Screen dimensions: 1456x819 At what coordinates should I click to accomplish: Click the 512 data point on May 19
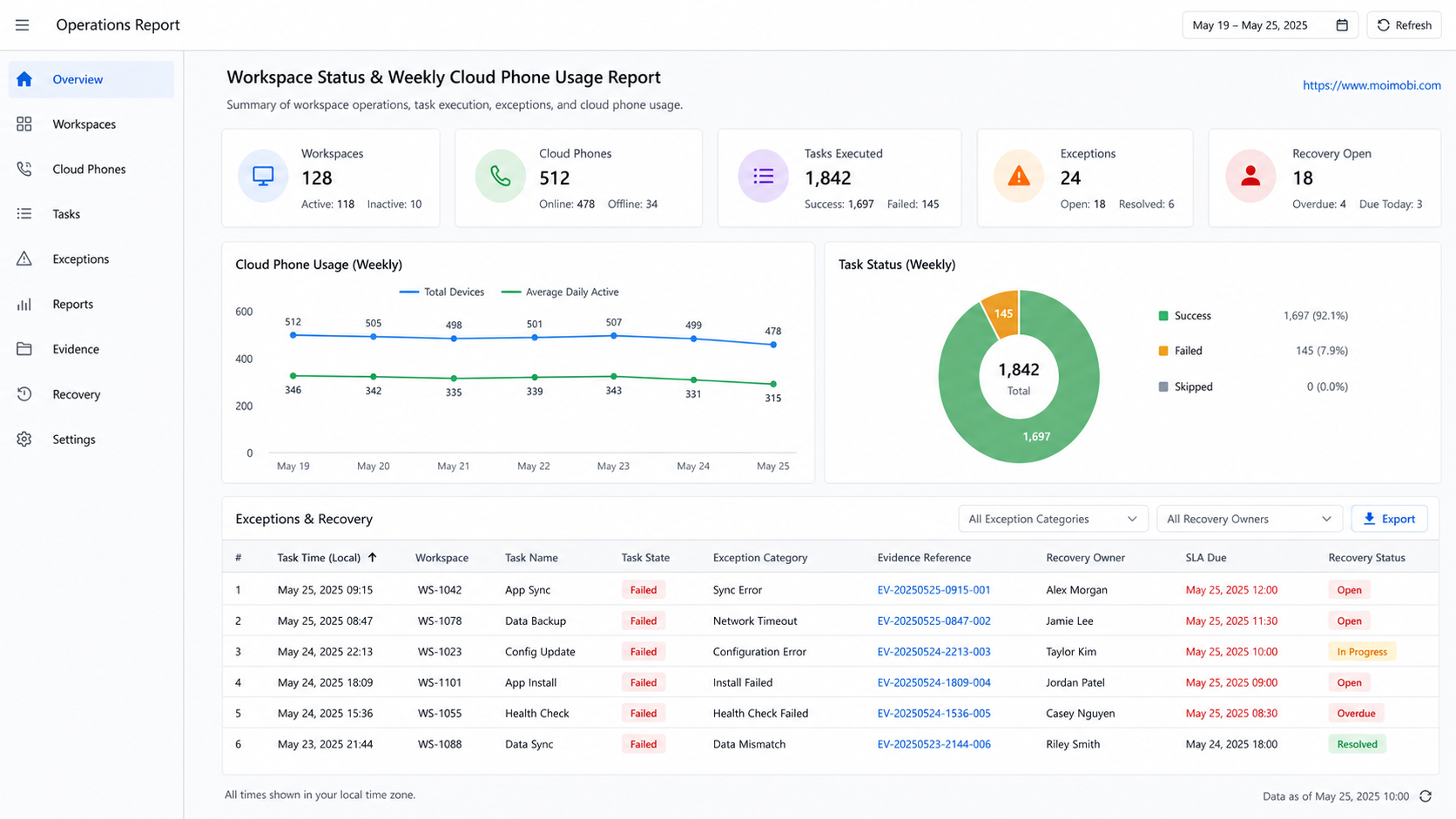(293, 335)
